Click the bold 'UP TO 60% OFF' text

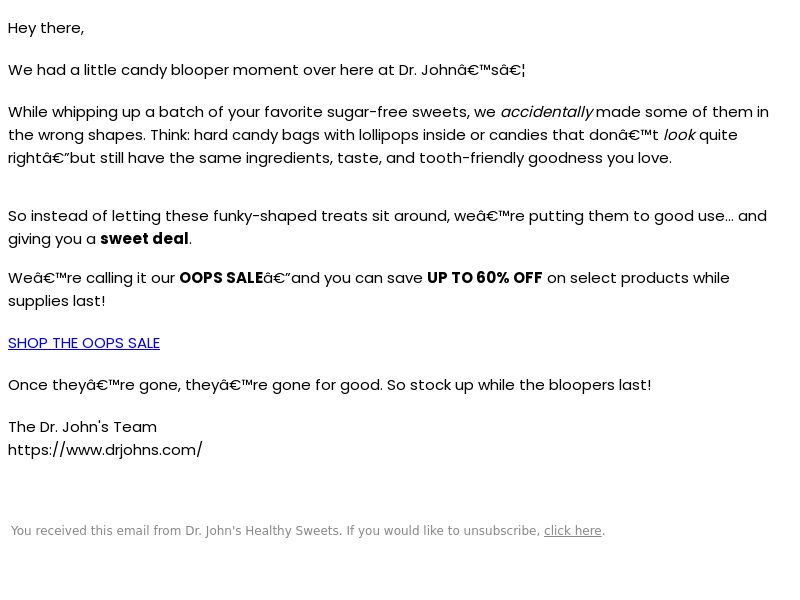coord(484,278)
